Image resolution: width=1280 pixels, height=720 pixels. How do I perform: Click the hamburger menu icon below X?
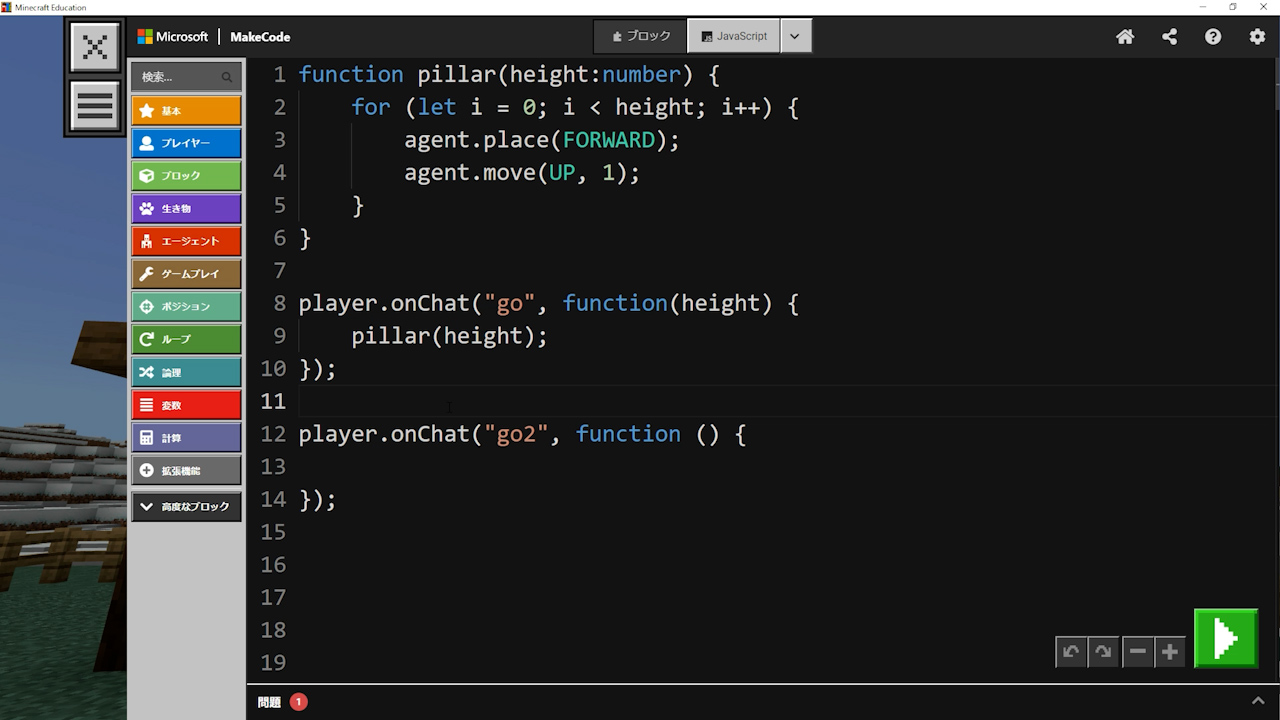pyautogui.click(x=95, y=105)
